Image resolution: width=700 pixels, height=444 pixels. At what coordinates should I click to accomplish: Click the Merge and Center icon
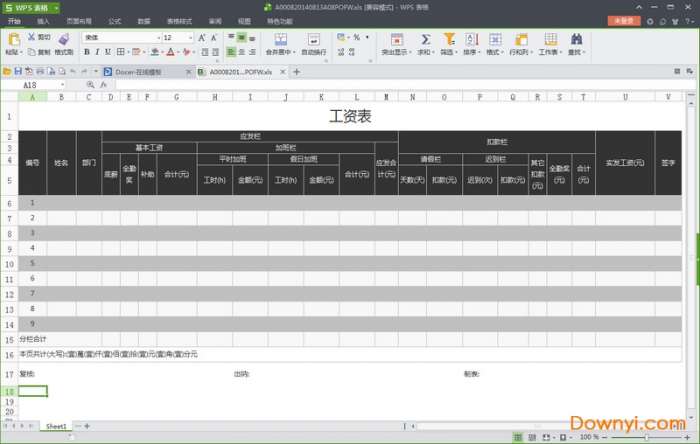pos(281,39)
